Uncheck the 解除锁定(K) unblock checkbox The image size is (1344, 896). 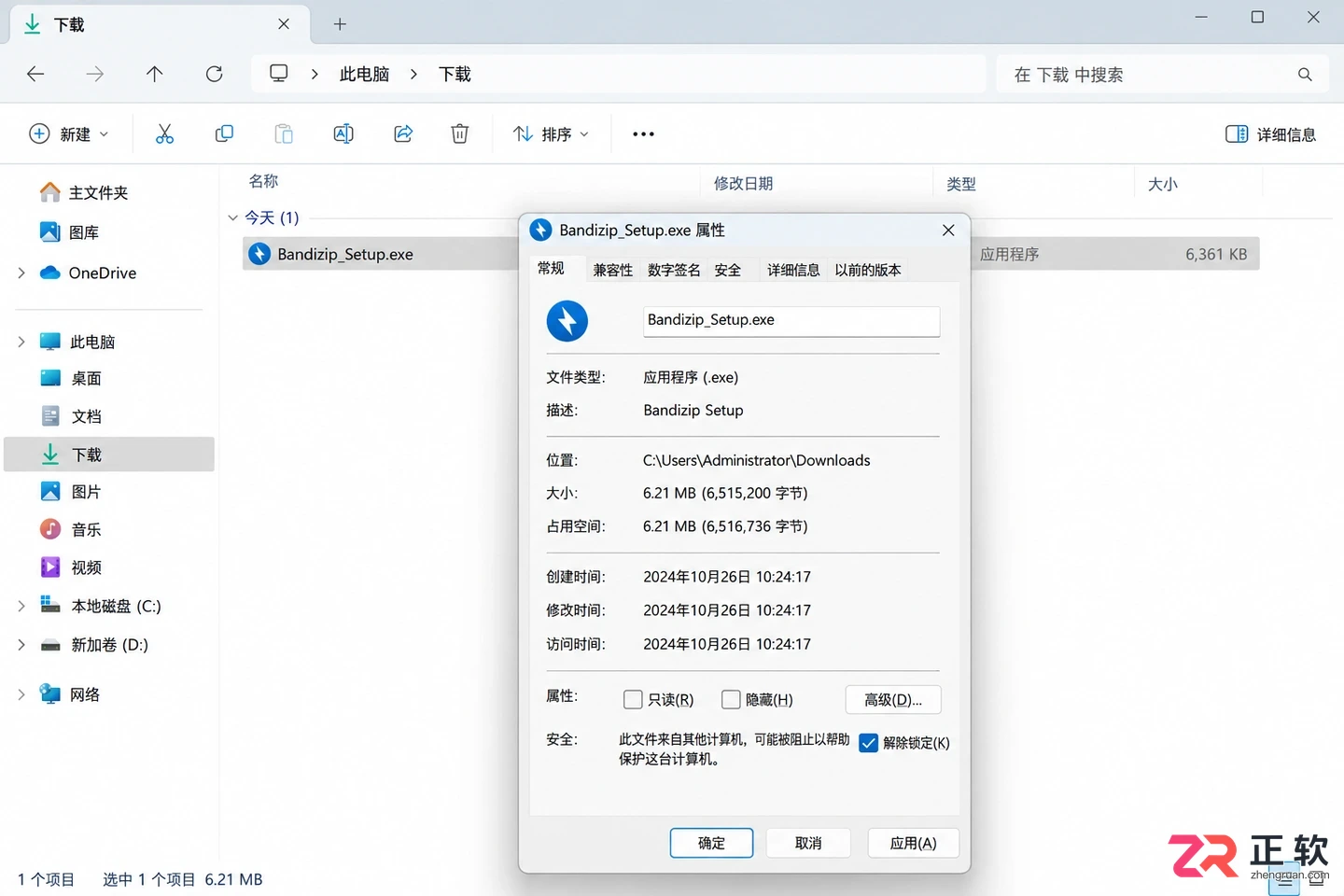pyautogui.click(x=868, y=743)
